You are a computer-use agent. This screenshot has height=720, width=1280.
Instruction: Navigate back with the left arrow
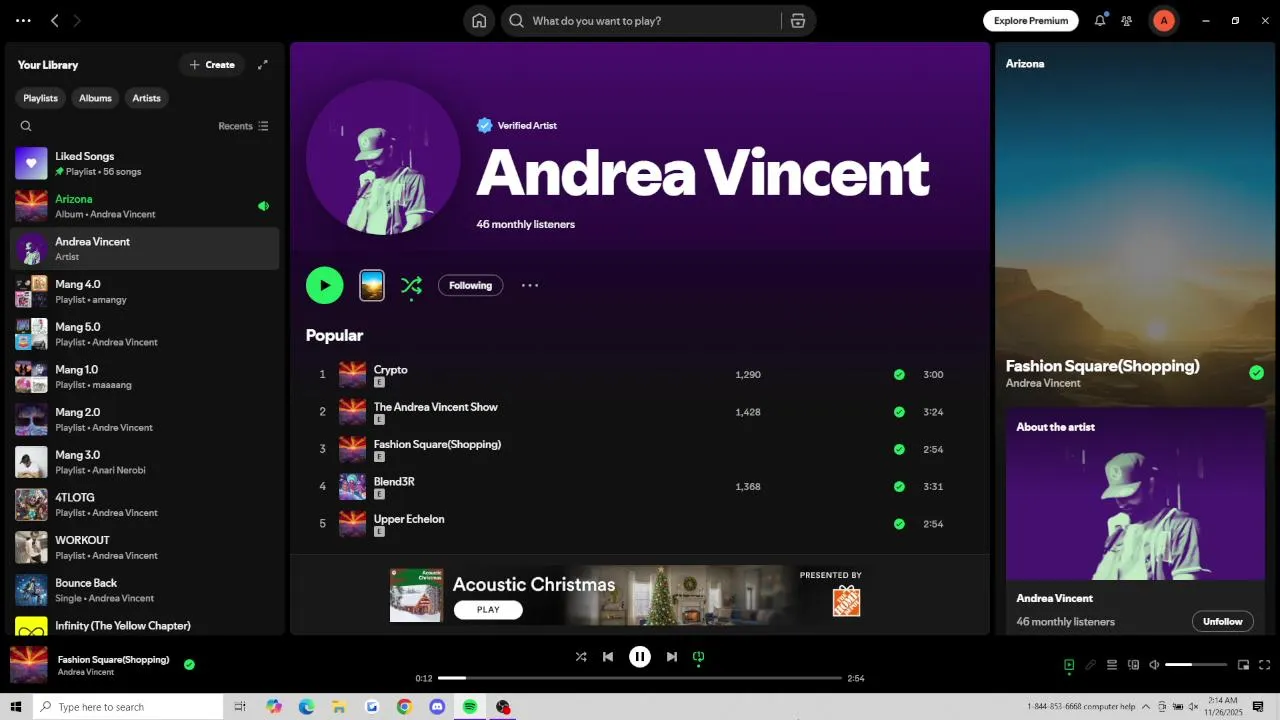55,20
